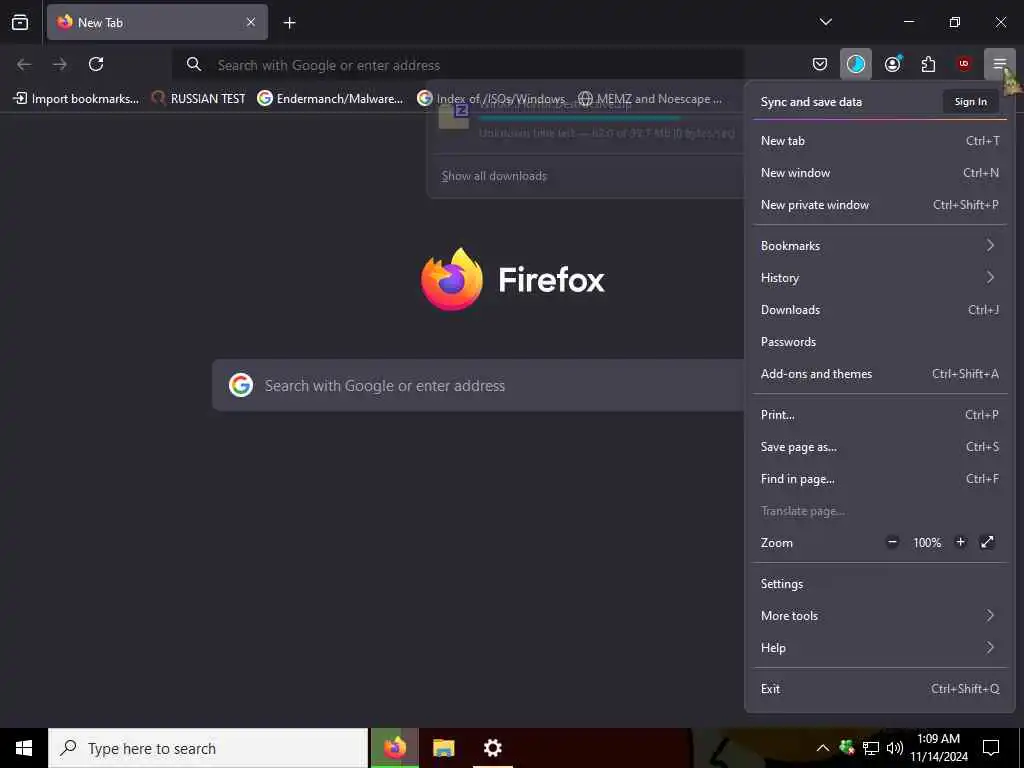Click the Sign In button

(x=970, y=101)
